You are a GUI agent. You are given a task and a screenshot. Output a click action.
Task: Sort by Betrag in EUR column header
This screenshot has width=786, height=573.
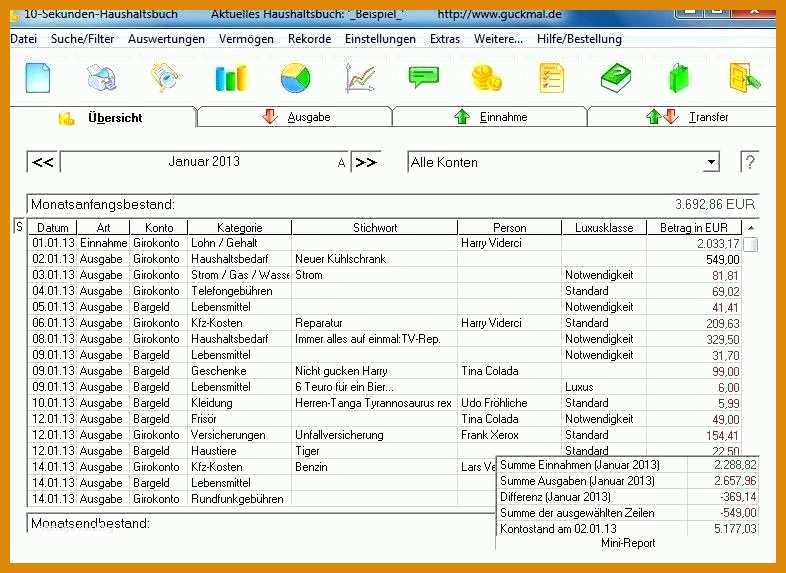(x=694, y=228)
